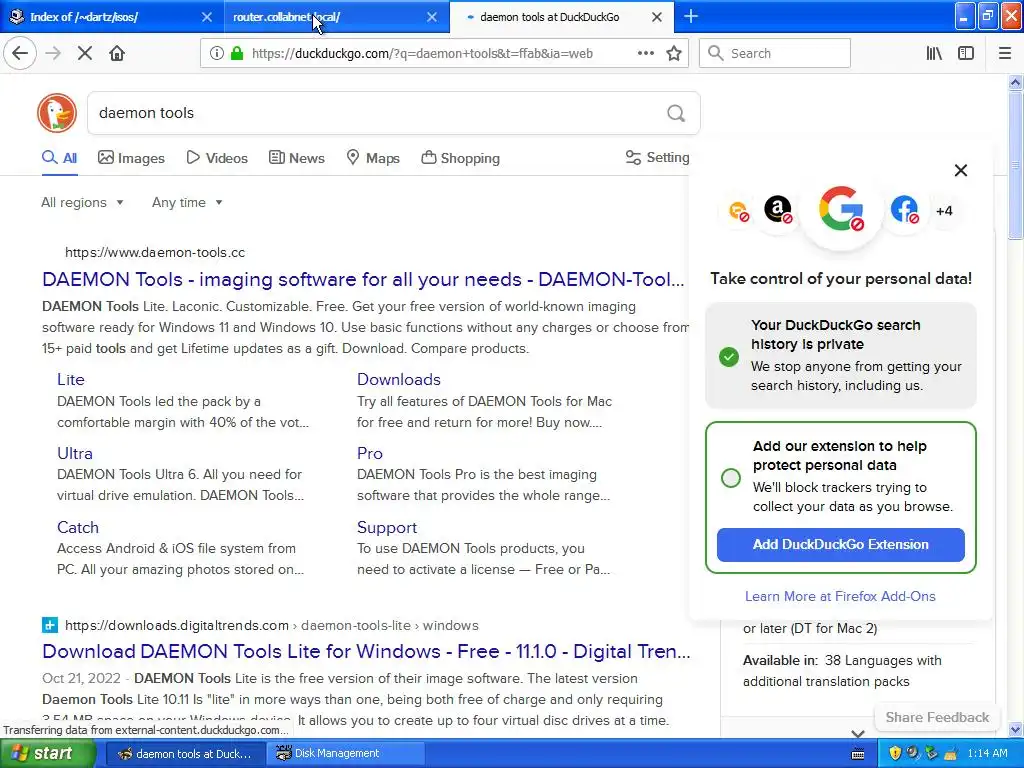Click the browser address bar URL

pos(422,54)
